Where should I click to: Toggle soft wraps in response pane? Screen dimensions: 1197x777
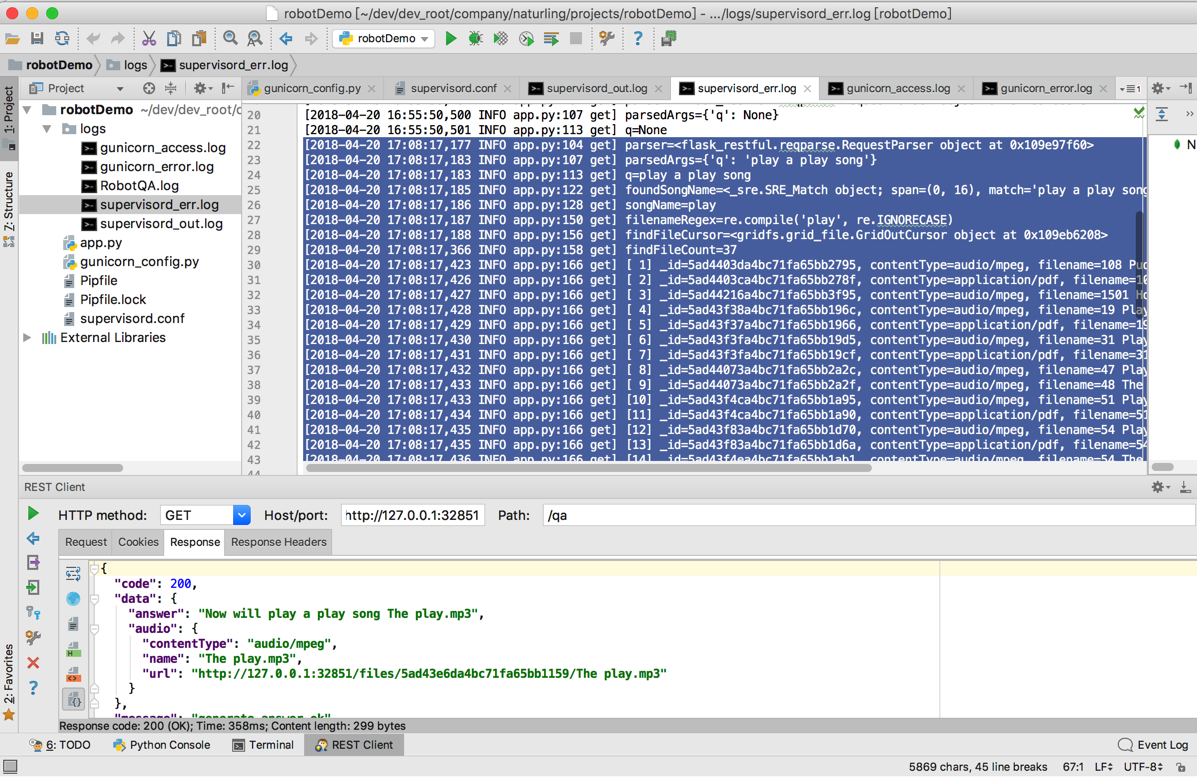click(x=73, y=573)
